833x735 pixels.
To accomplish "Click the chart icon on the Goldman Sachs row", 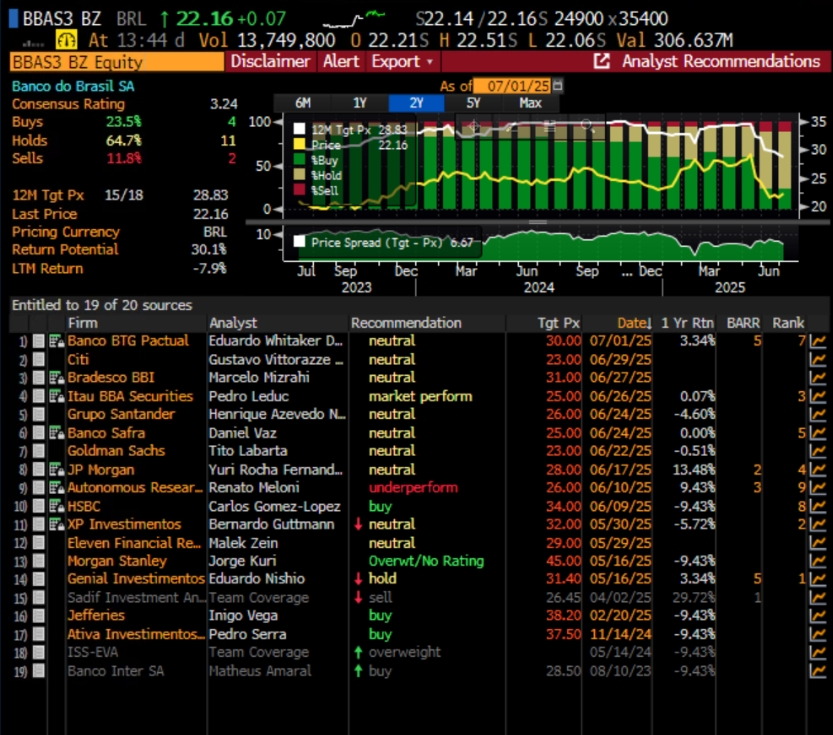I will point(818,451).
